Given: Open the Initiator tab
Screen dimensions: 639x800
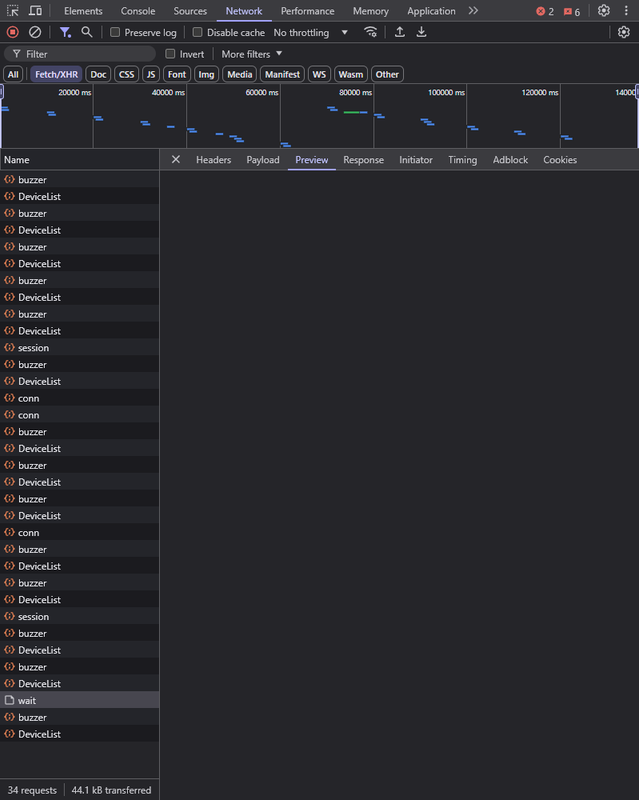Looking at the screenshot, I should (415, 160).
